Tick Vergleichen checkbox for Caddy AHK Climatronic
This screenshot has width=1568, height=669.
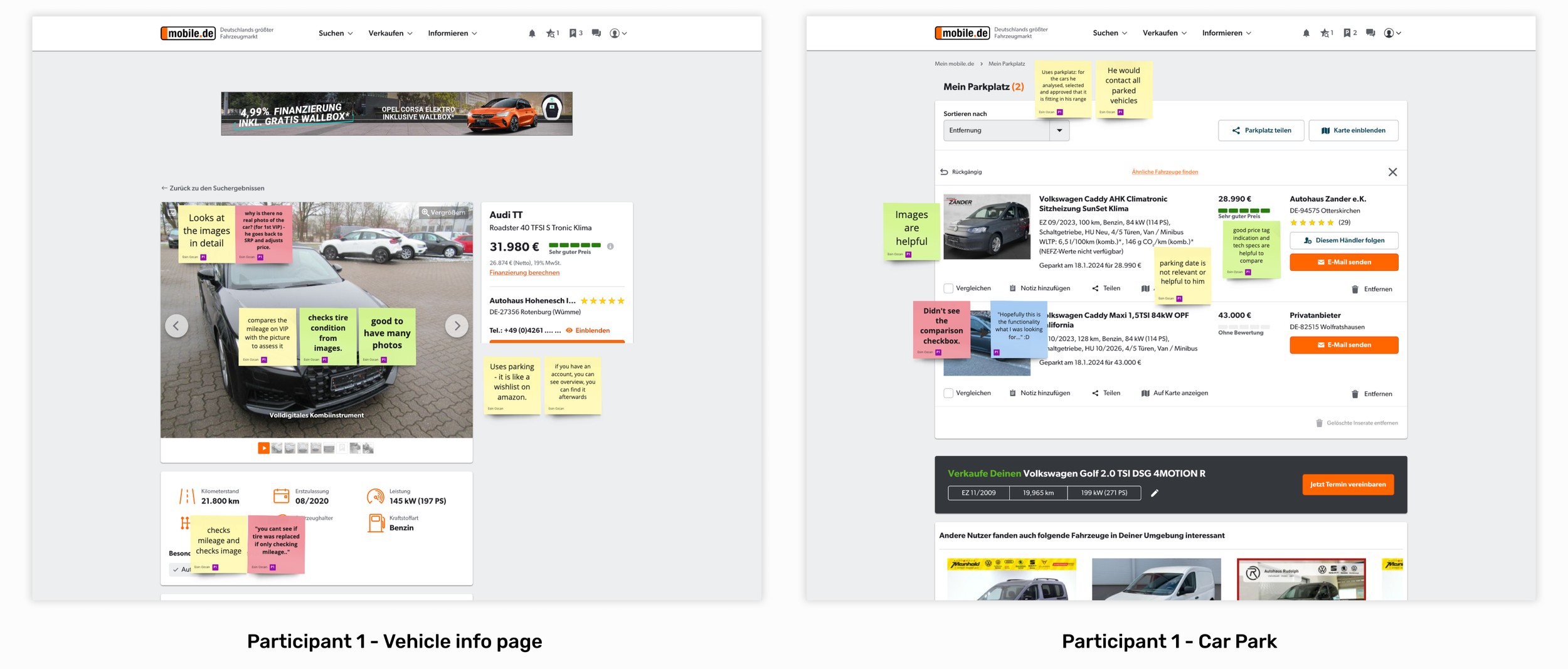pyautogui.click(x=948, y=288)
